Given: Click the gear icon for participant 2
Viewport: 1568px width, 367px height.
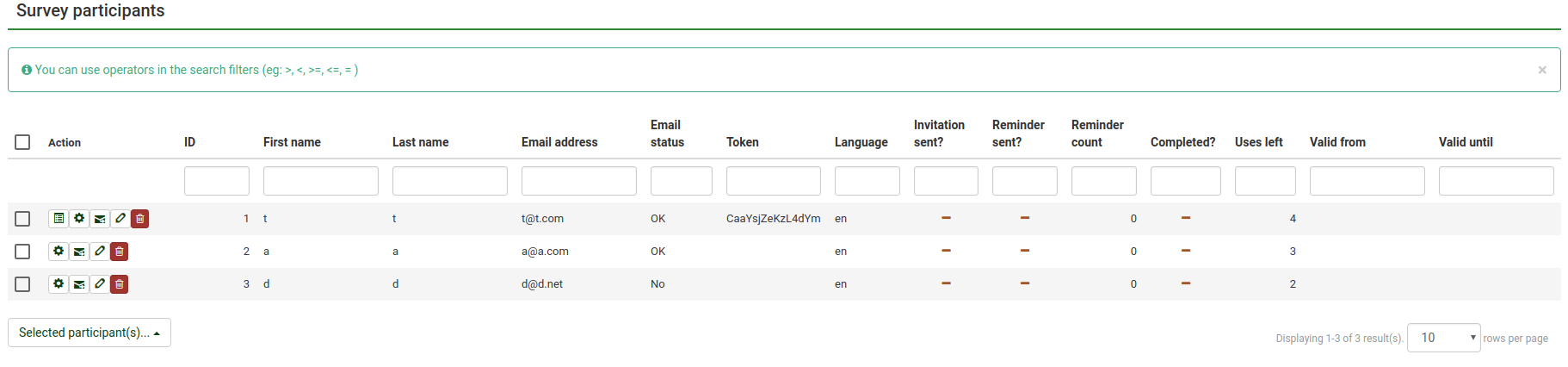Looking at the screenshot, I should (x=59, y=252).
